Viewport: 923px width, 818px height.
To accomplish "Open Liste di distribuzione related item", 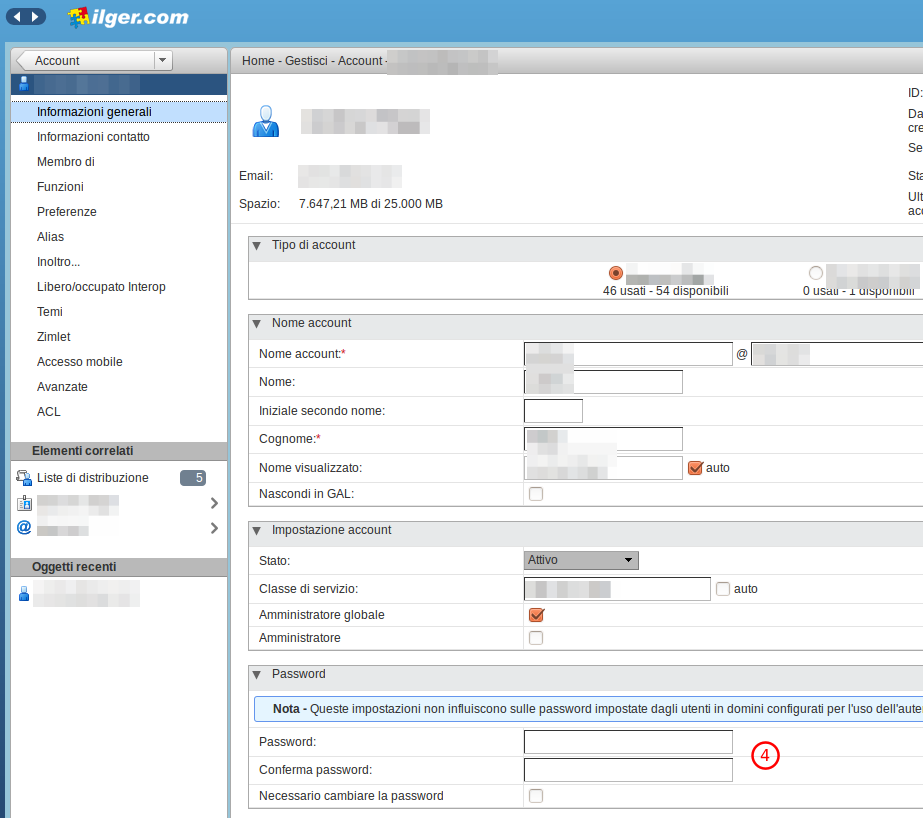I will 93,478.
